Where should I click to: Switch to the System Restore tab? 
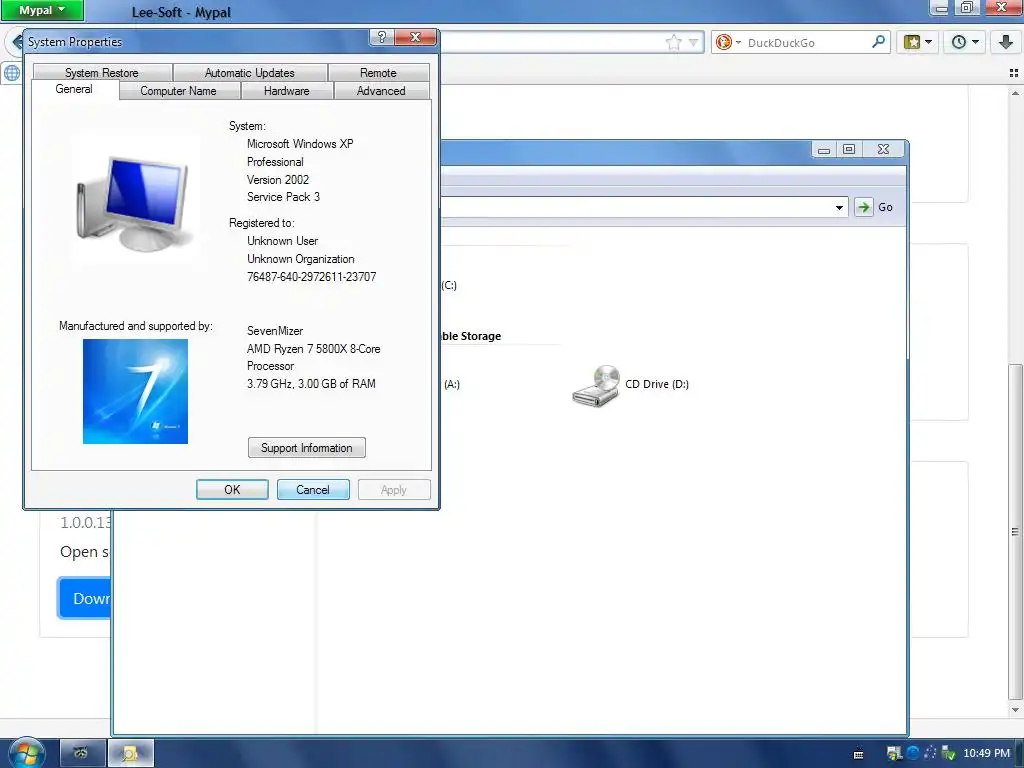click(x=102, y=72)
